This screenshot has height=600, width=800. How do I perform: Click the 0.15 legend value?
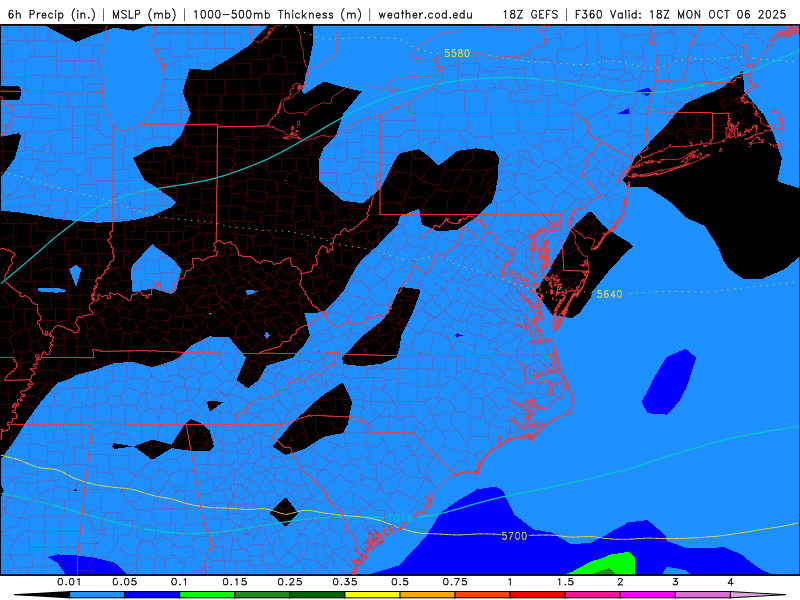click(x=235, y=582)
